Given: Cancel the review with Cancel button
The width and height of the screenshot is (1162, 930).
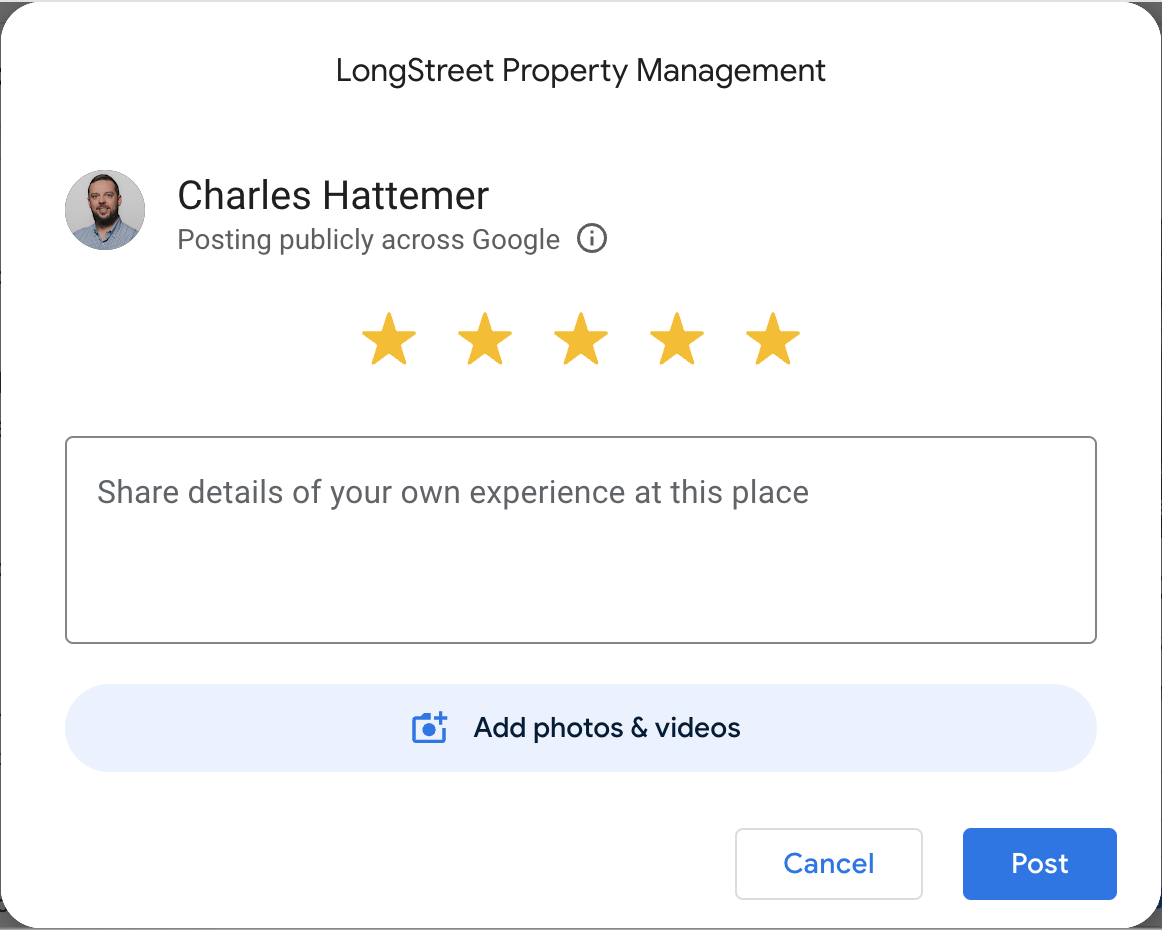Looking at the screenshot, I should tap(828, 863).
